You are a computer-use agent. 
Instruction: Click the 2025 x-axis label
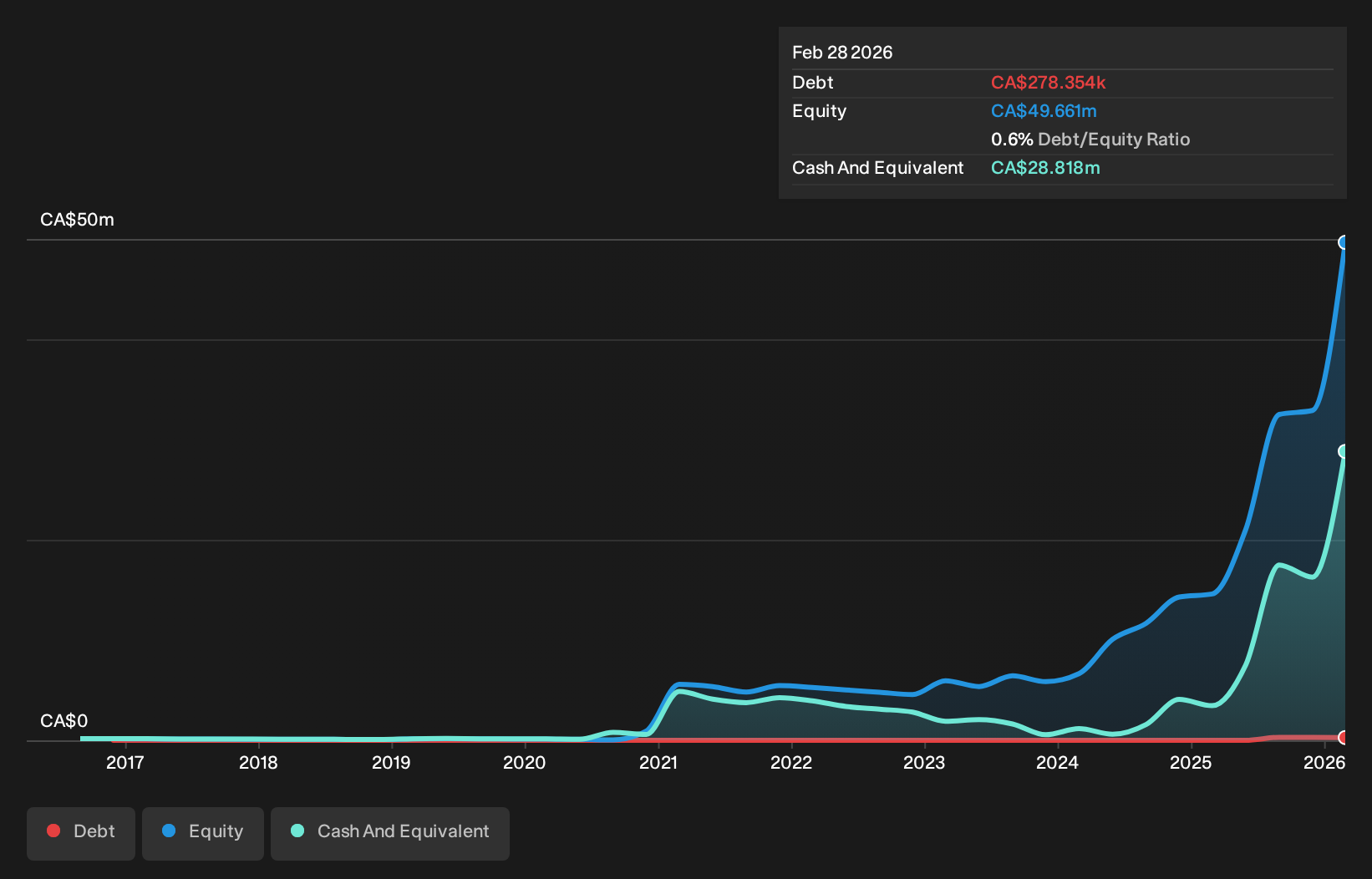coord(1191,762)
